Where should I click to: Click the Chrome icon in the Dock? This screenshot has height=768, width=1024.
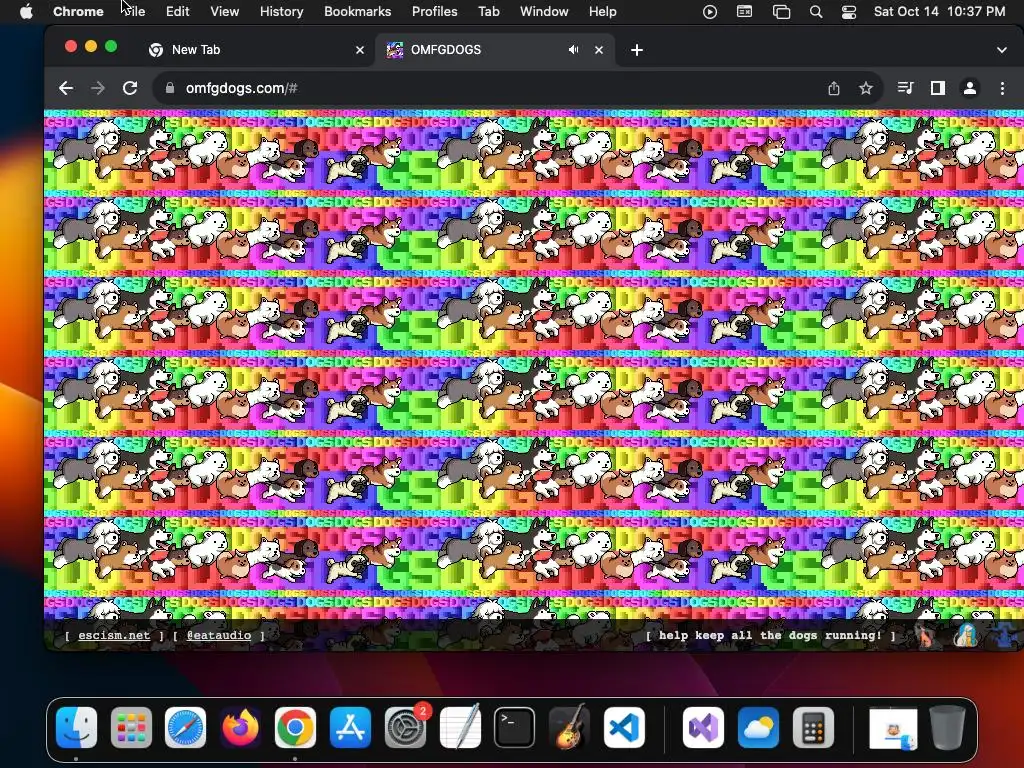click(295, 728)
